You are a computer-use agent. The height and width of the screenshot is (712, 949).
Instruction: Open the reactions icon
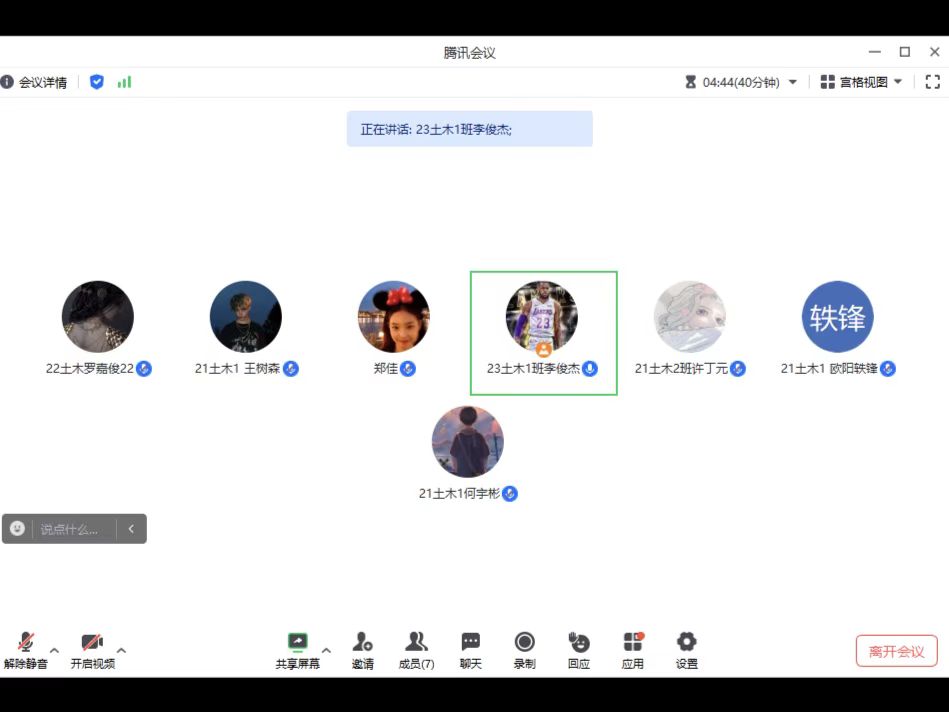click(x=578, y=643)
